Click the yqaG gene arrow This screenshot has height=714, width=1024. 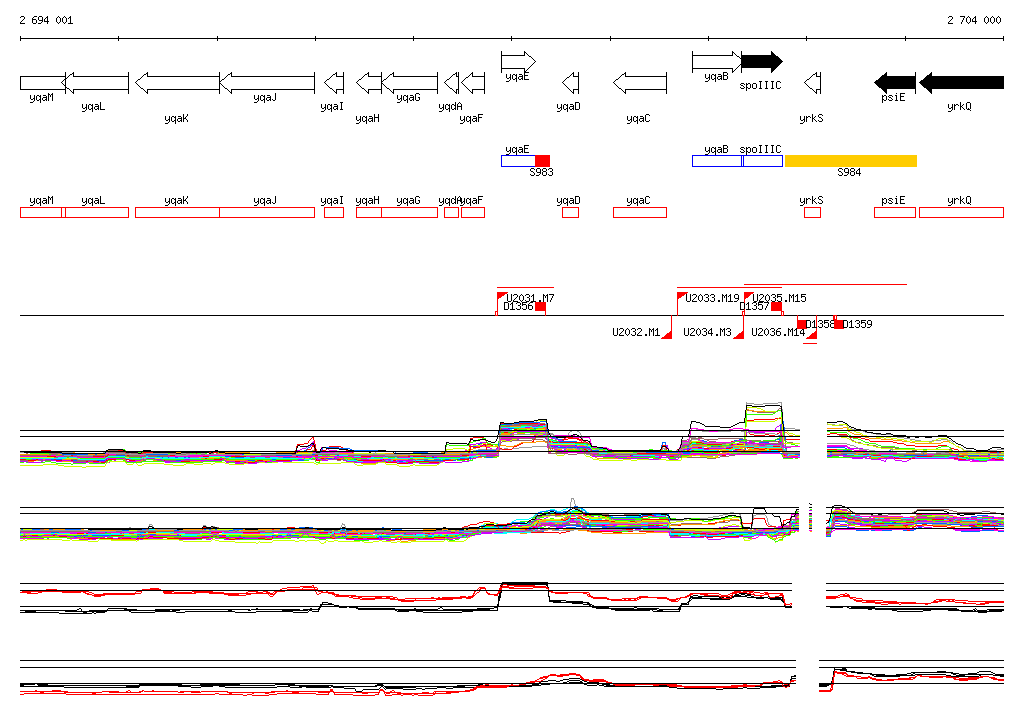tap(409, 83)
